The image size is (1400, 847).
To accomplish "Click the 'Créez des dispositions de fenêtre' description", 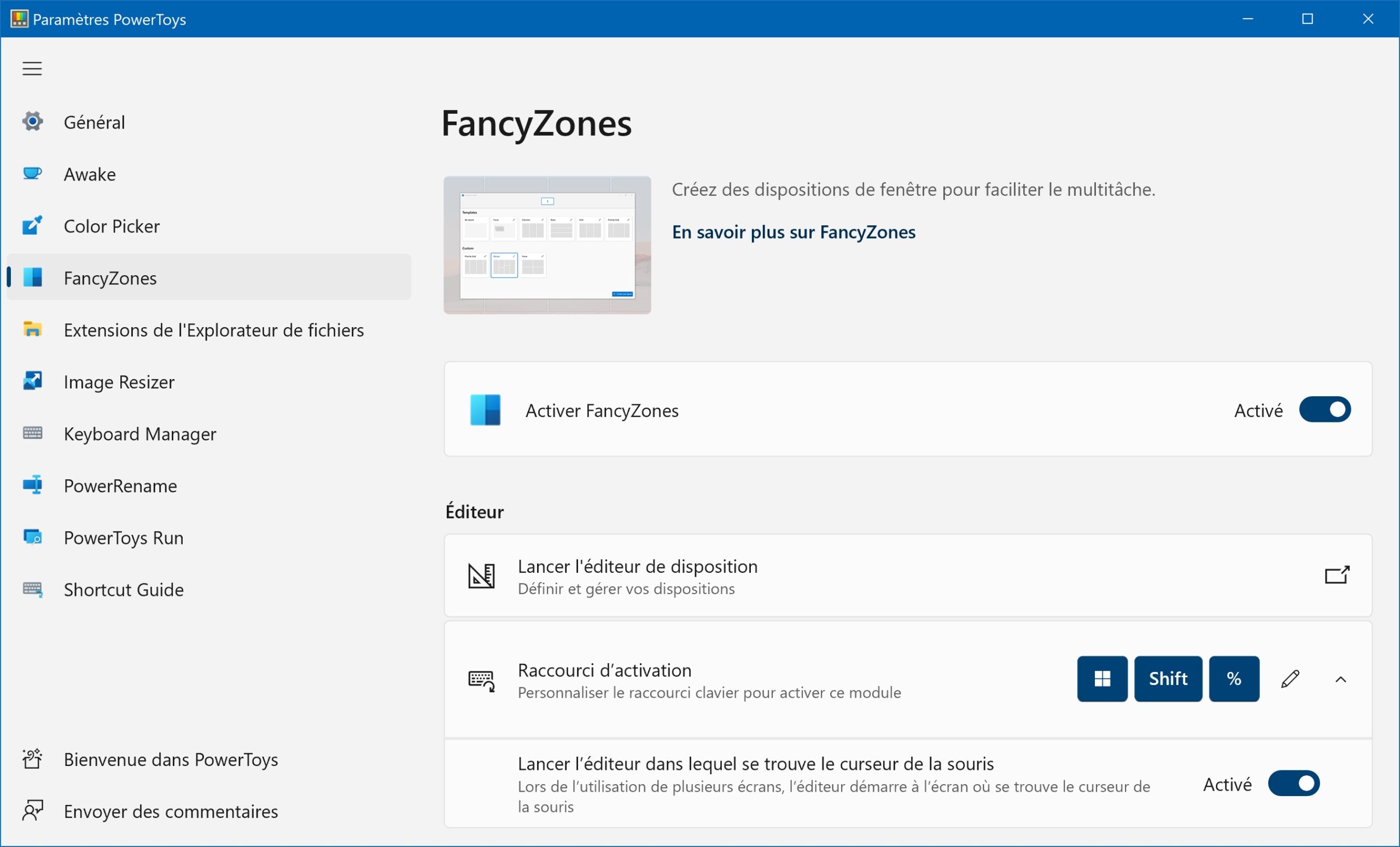I will pos(914,189).
